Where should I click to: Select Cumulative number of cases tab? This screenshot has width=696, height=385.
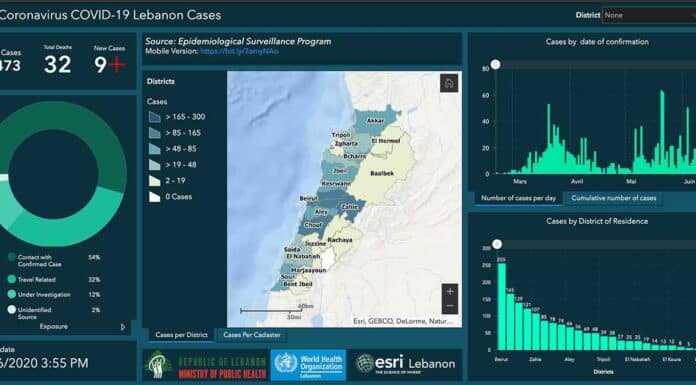613,198
